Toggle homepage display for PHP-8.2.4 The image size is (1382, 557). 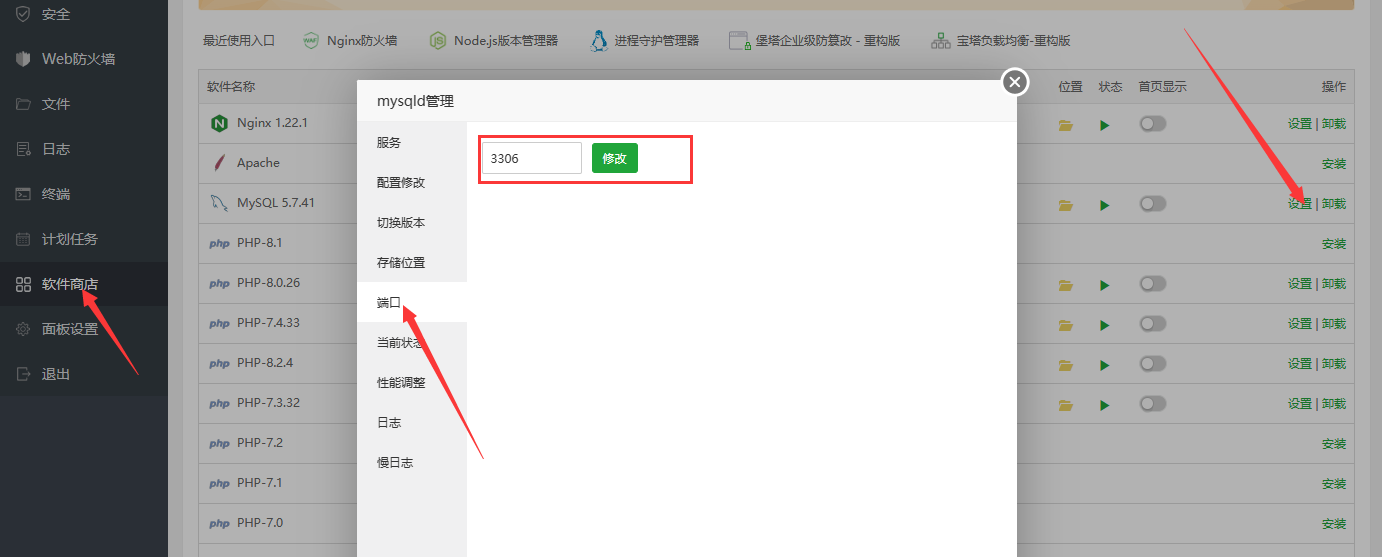coord(1153,363)
